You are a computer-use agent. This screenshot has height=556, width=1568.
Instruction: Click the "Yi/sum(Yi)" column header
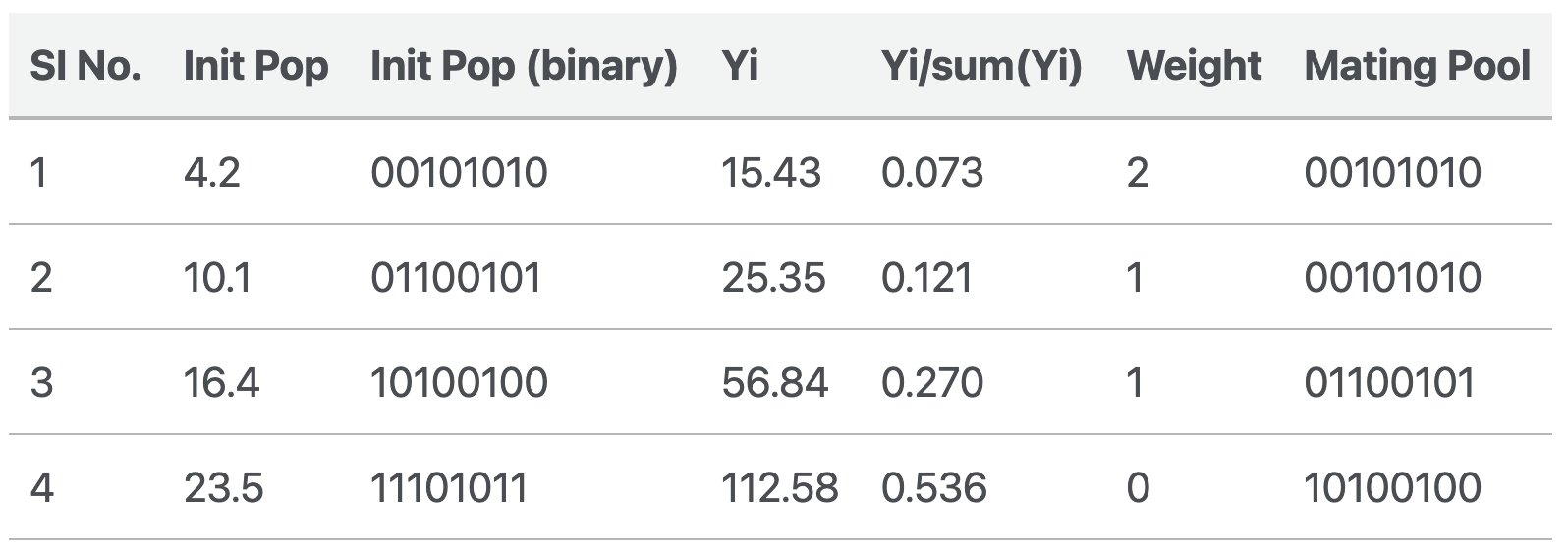(x=981, y=66)
